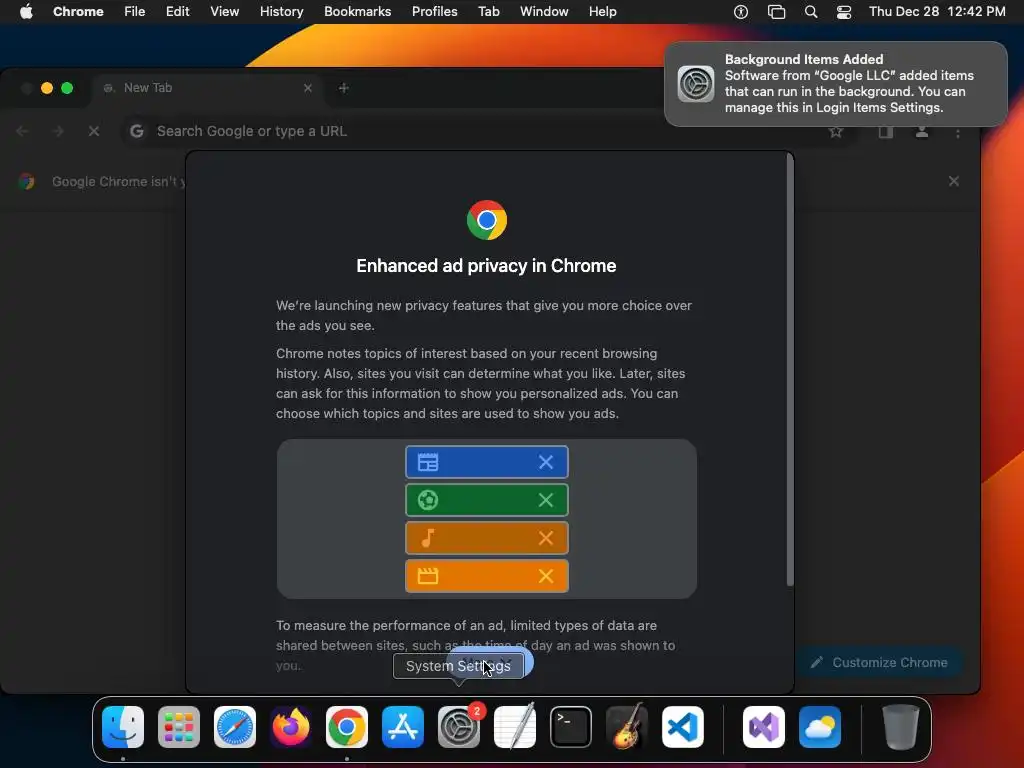
Task: Open the Trash in the dock
Action: click(901, 727)
